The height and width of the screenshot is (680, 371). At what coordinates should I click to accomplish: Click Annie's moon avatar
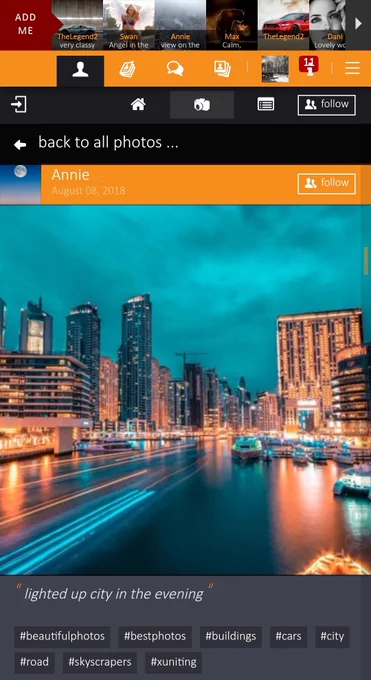(20, 184)
